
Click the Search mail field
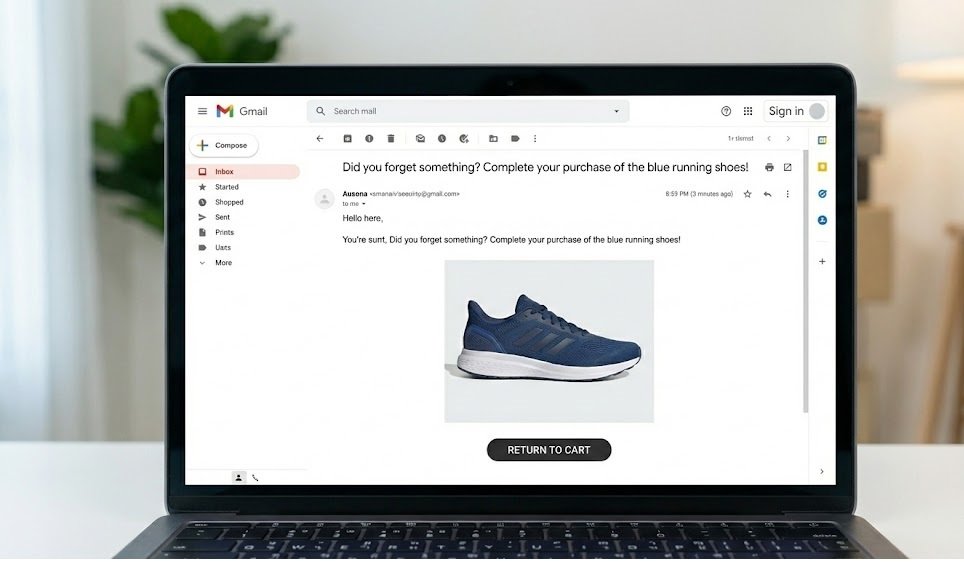[467, 111]
